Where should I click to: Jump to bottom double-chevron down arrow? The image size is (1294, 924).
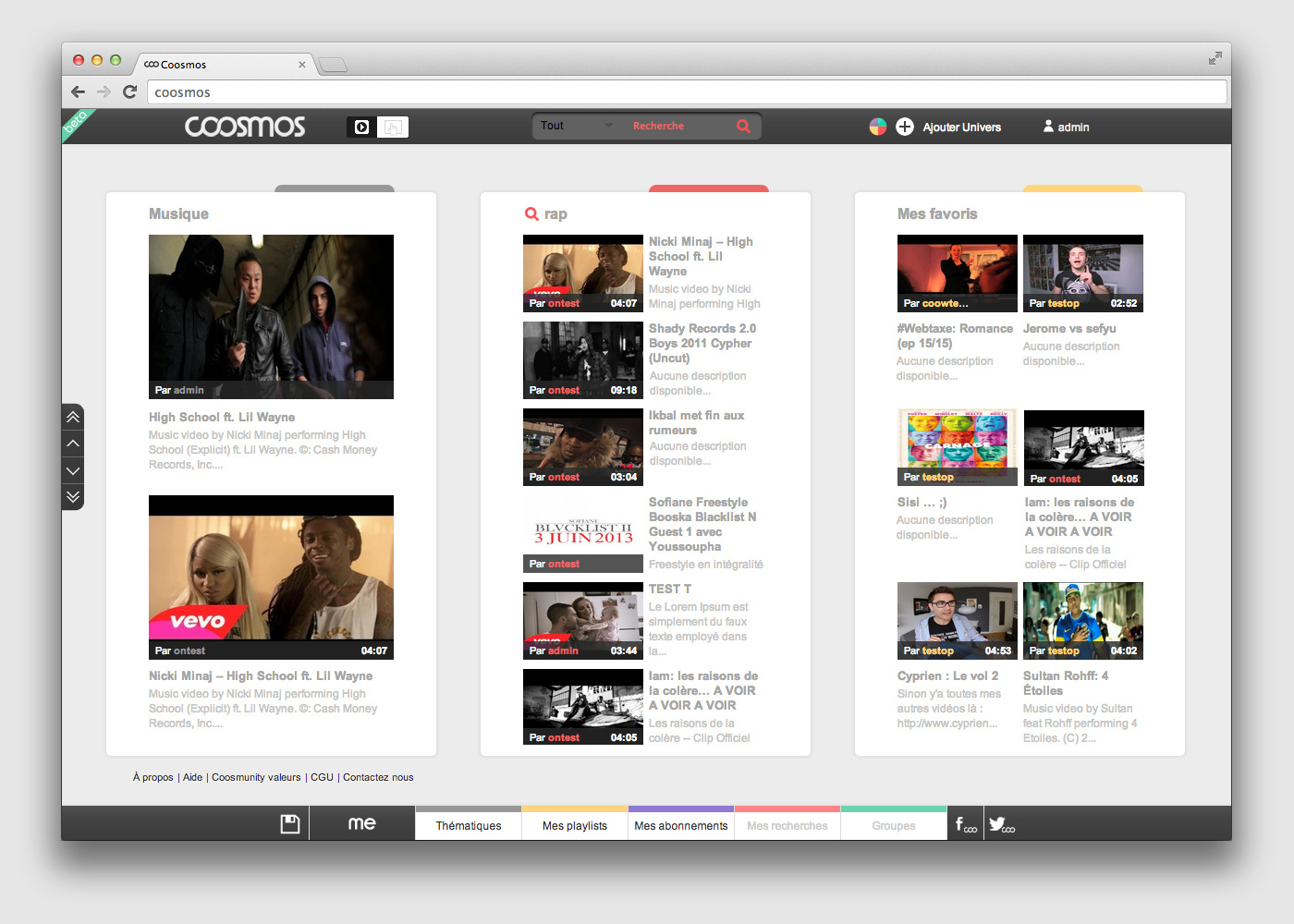[73, 496]
